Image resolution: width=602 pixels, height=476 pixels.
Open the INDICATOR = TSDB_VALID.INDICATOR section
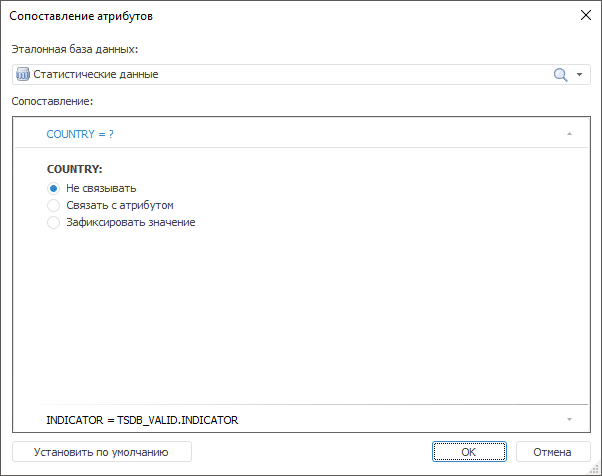click(x=142, y=420)
